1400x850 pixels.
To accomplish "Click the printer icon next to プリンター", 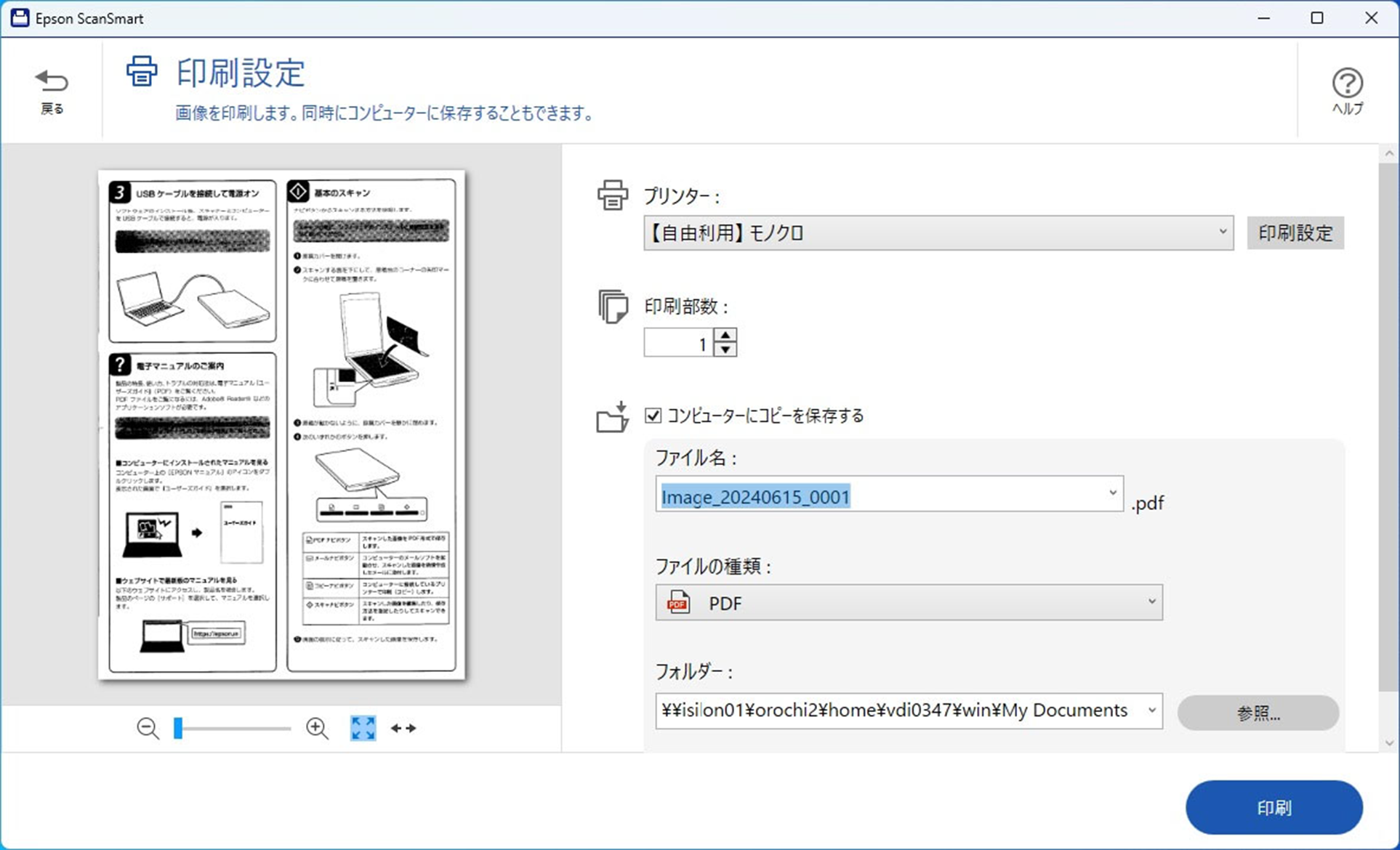I will [x=612, y=195].
